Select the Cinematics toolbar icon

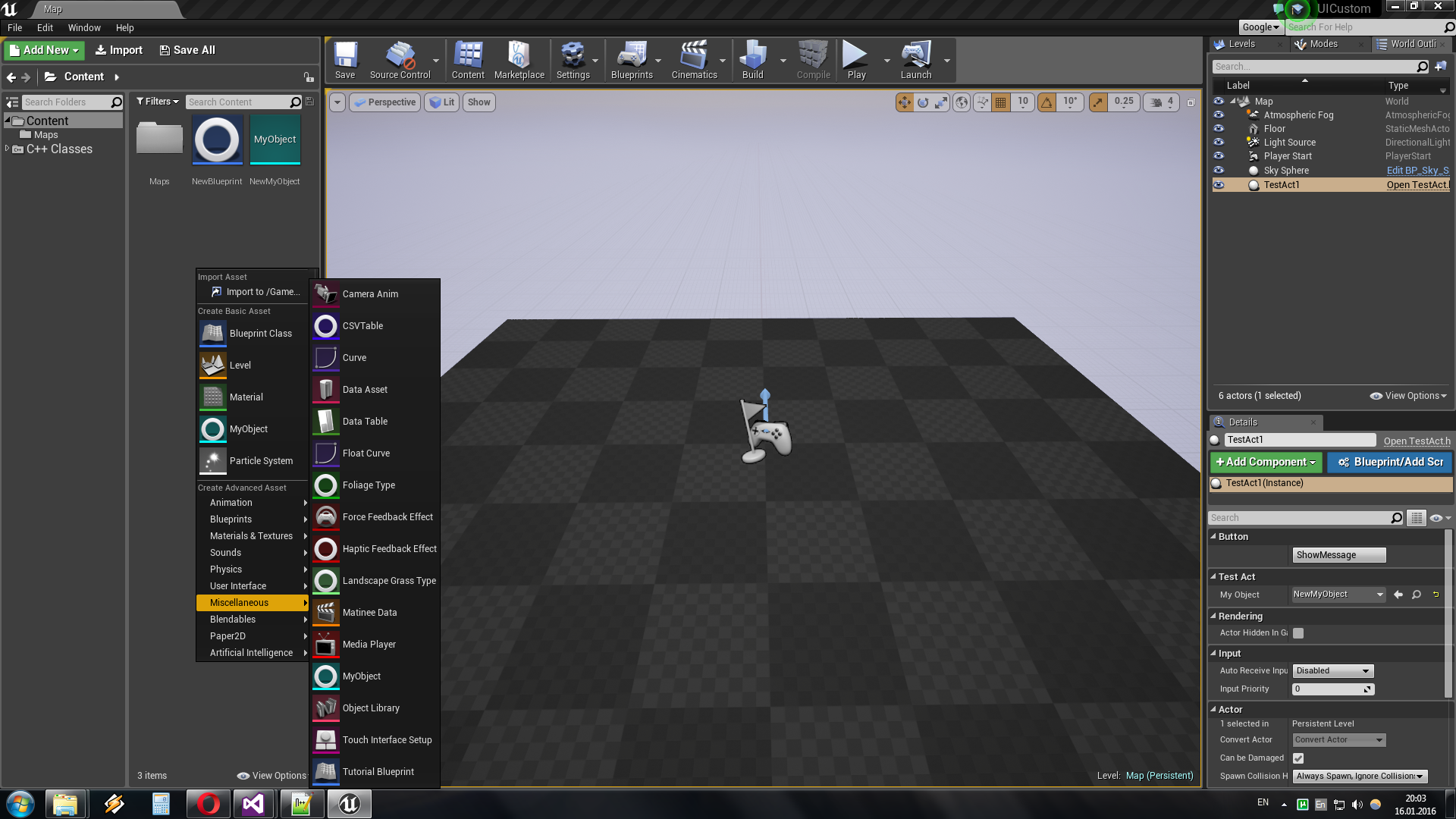(694, 55)
